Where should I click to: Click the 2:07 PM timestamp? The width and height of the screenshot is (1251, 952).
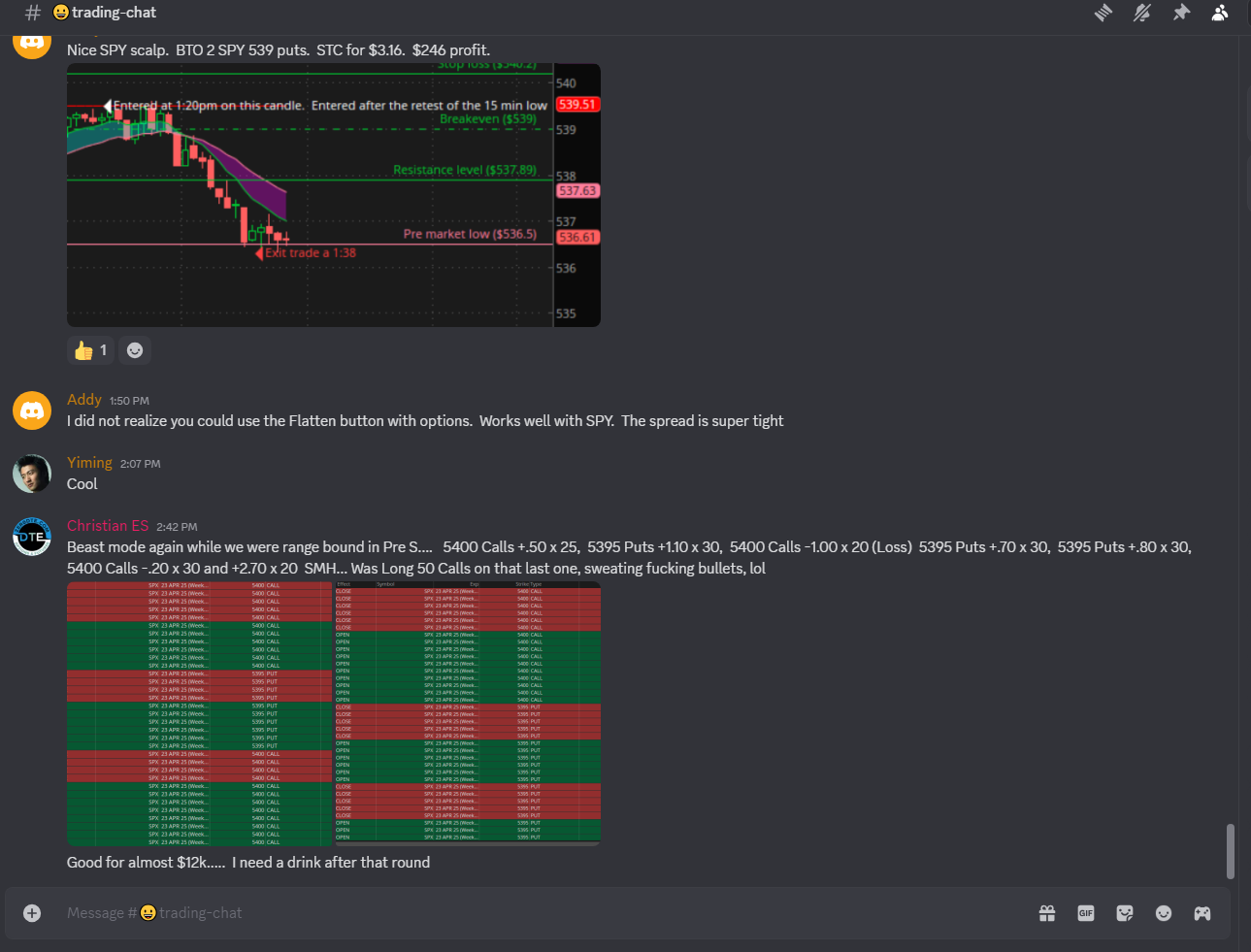pyautogui.click(x=141, y=464)
